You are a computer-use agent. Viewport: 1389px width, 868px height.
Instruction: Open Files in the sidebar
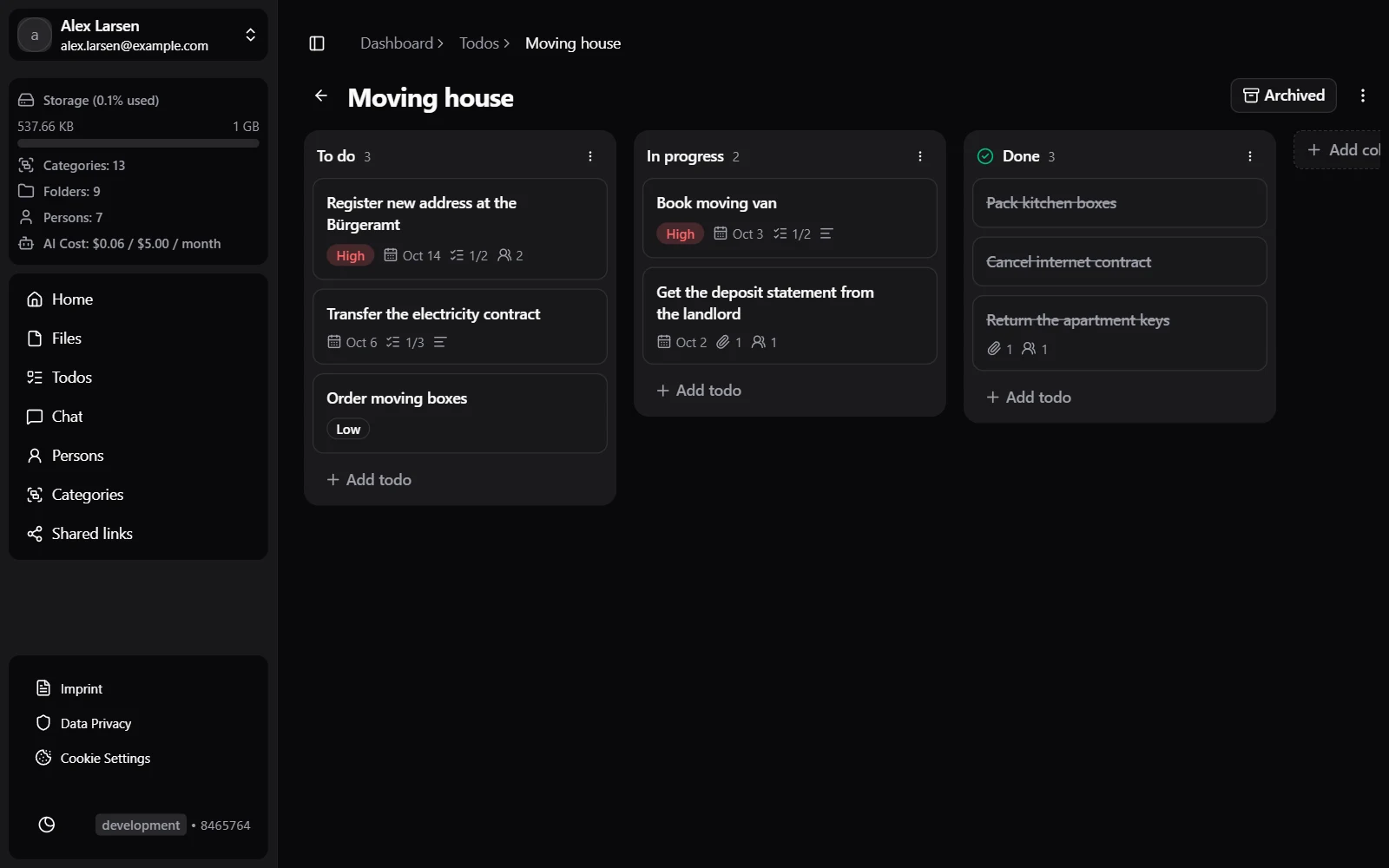click(x=139, y=339)
